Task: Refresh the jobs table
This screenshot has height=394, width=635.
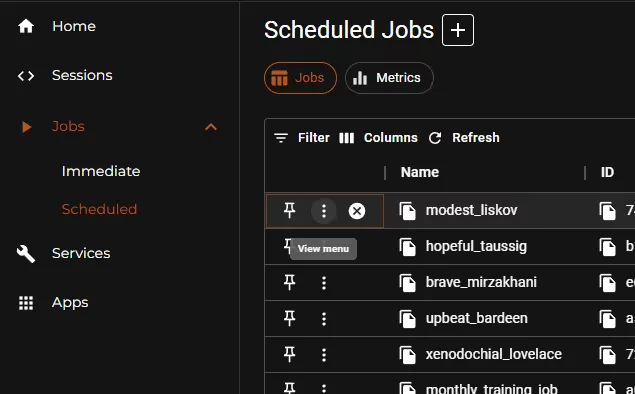Action: click(464, 138)
